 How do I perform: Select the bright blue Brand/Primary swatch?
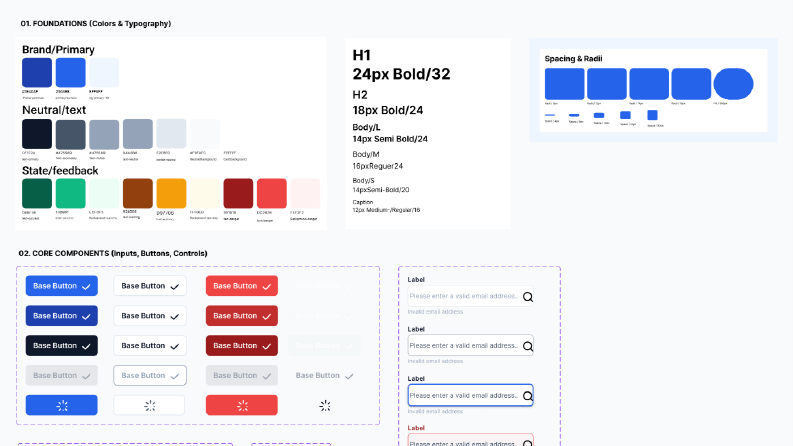pos(70,72)
